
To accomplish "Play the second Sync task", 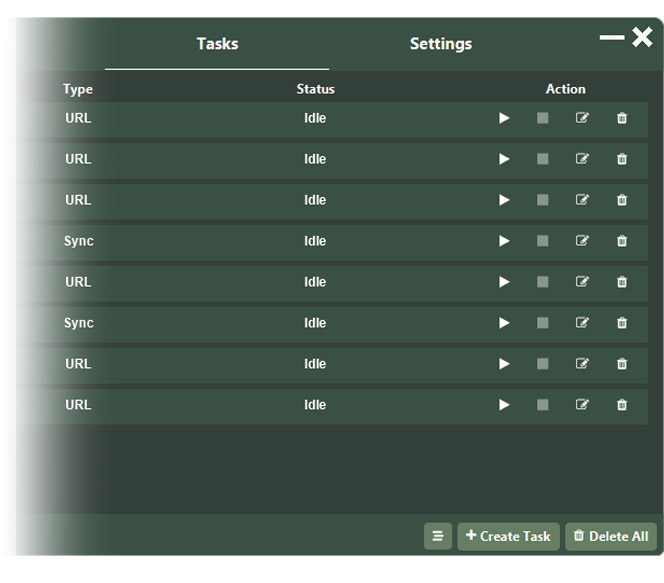I will click(504, 323).
